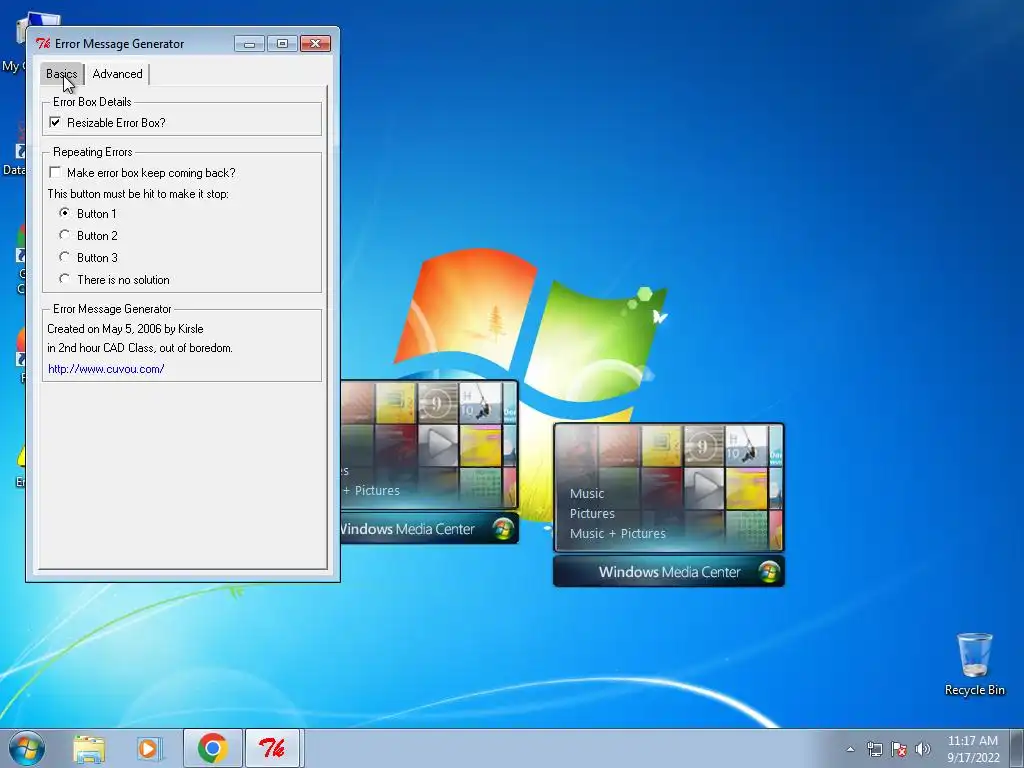Open Google Chrome from the taskbar

[x=212, y=748]
